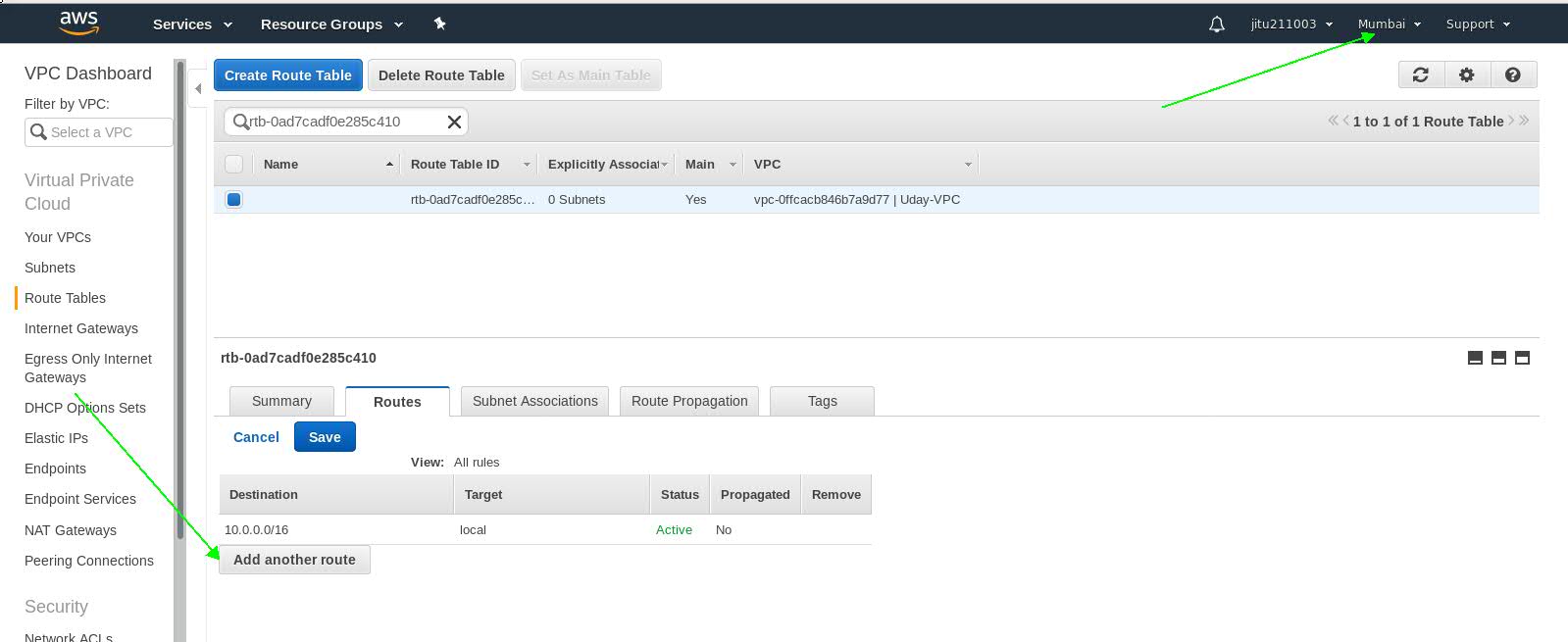This screenshot has height=642, width=1568.
Task: Open the AWS home logo
Action: [78, 23]
